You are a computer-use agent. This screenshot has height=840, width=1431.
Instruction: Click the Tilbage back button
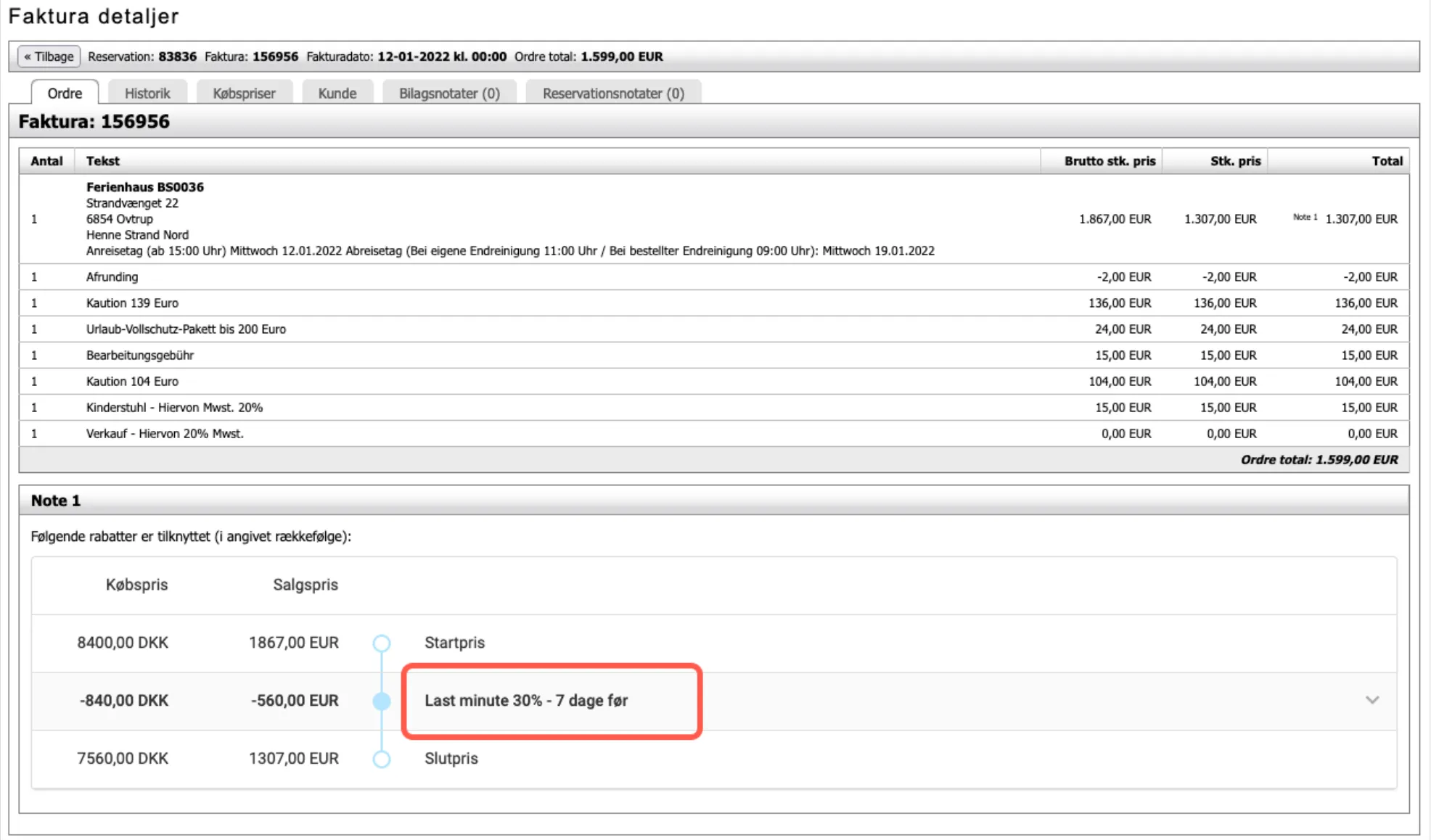49,57
